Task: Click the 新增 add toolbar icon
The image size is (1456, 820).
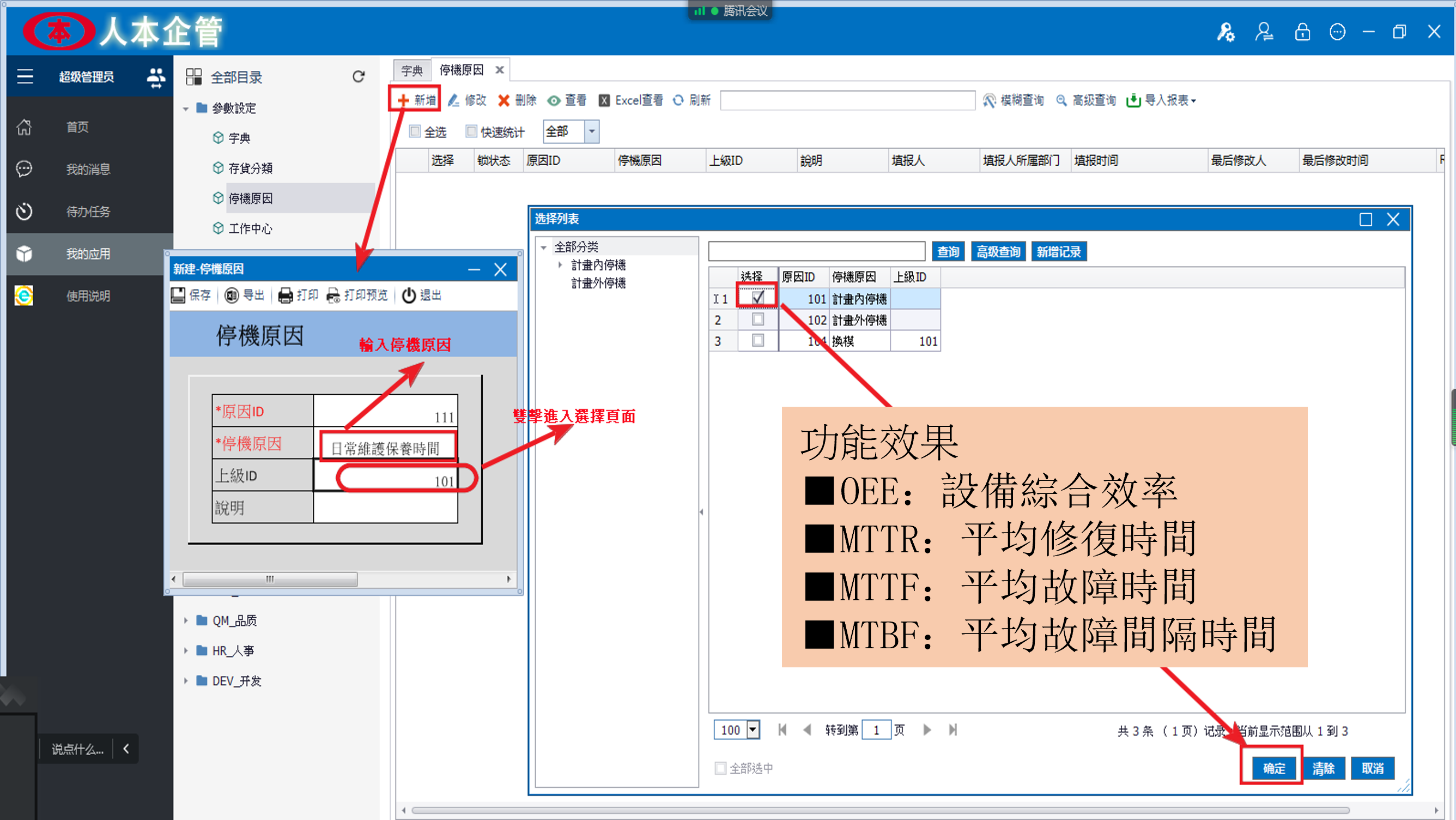Action: pyautogui.click(x=403, y=101)
